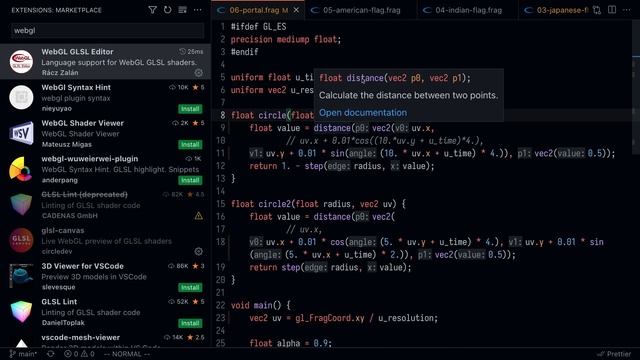Click the 'void main() {' code line
Image resolution: width=640 pixels, height=360 pixels.
[x=260, y=305]
